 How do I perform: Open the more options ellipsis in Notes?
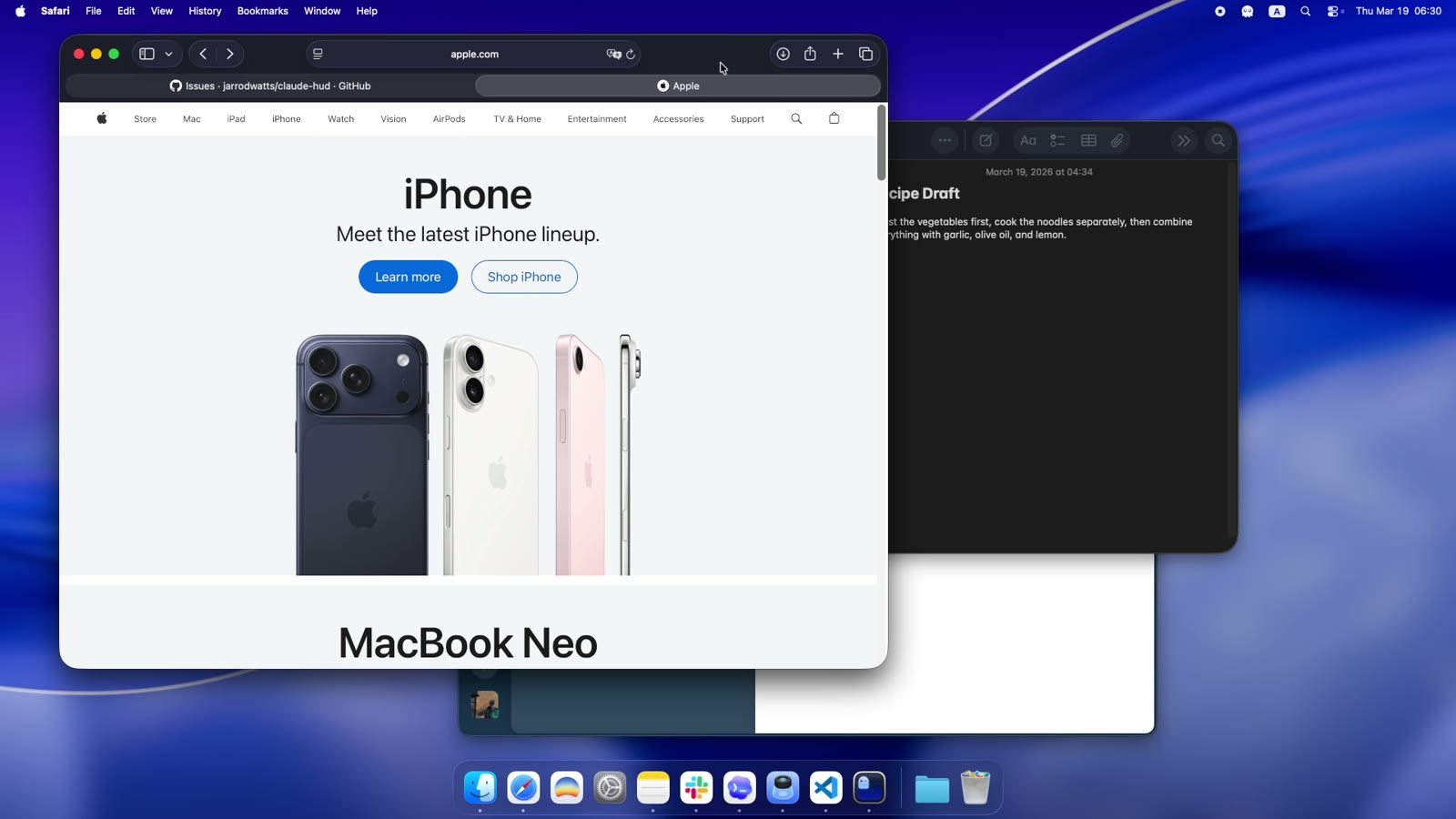pos(945,140)
